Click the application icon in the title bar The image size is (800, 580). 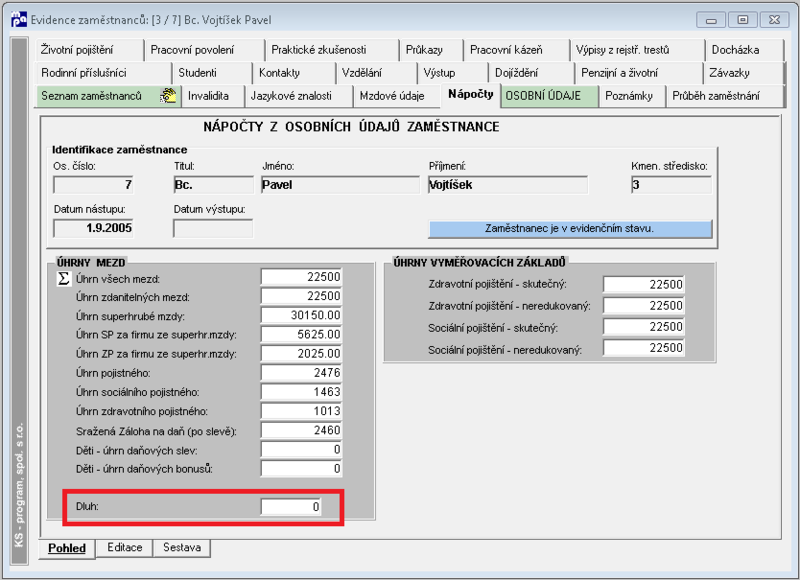18,19
